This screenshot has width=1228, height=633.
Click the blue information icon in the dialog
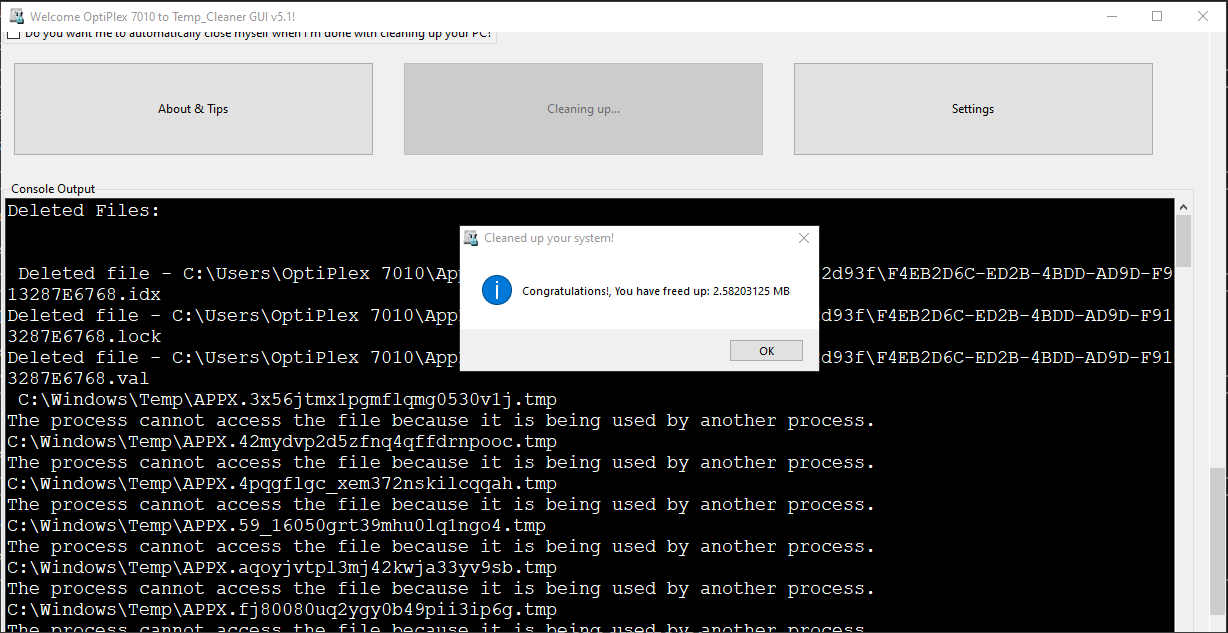coord(496,290)
